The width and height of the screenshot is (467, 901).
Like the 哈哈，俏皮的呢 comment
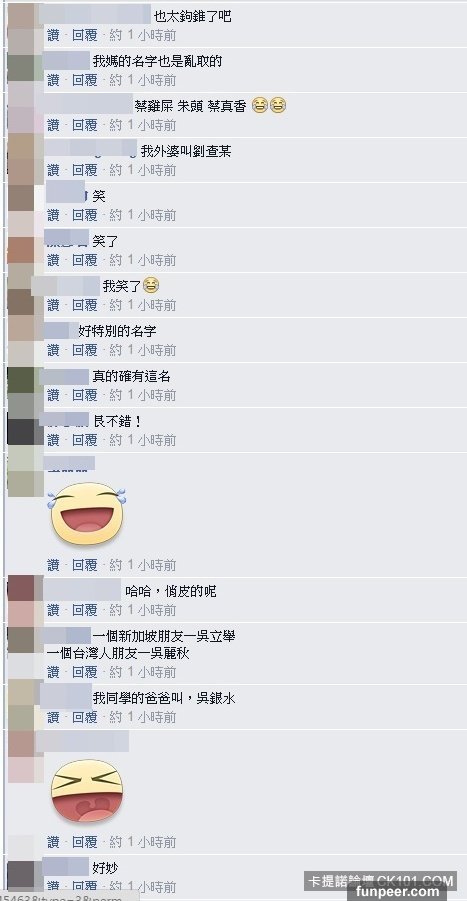(53, 610)
